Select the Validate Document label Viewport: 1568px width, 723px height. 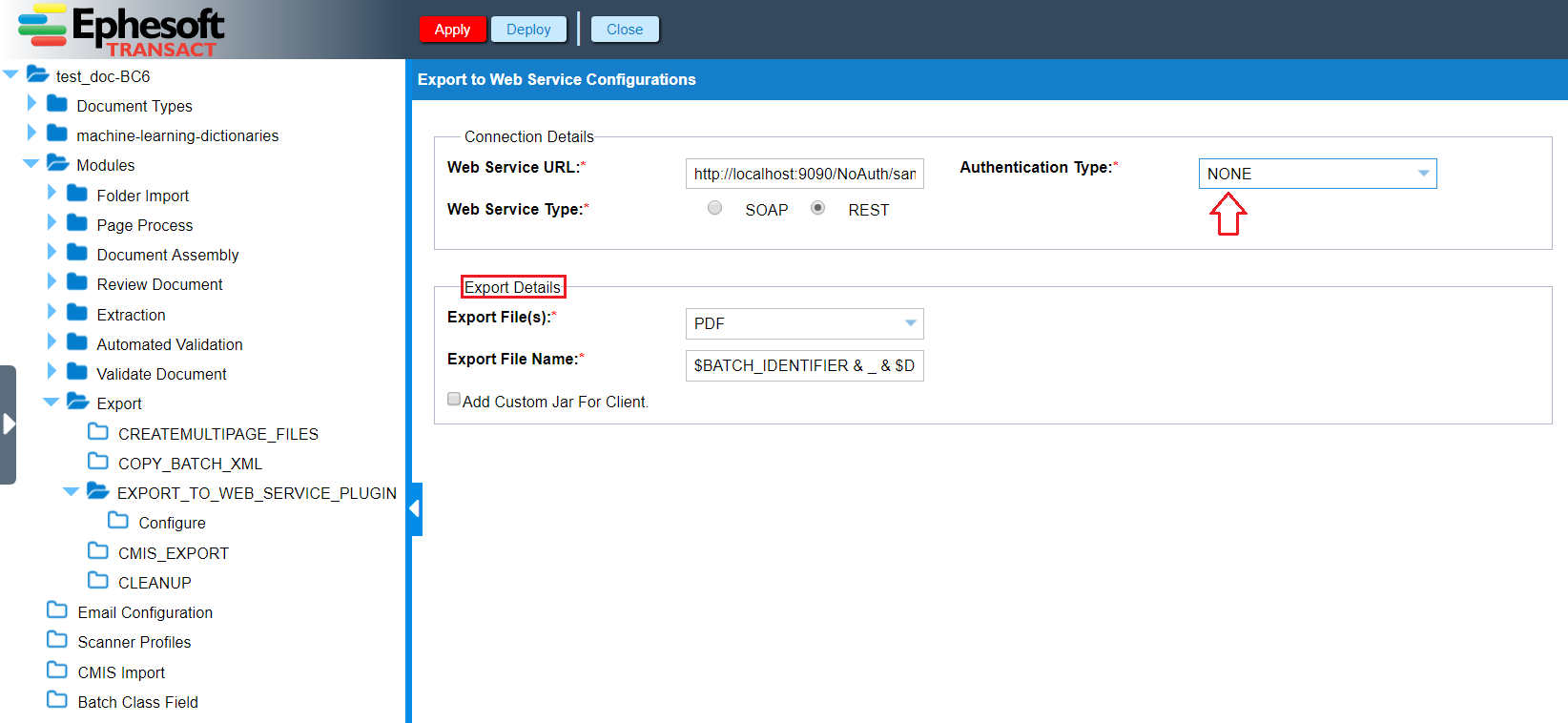click(161, 374)
